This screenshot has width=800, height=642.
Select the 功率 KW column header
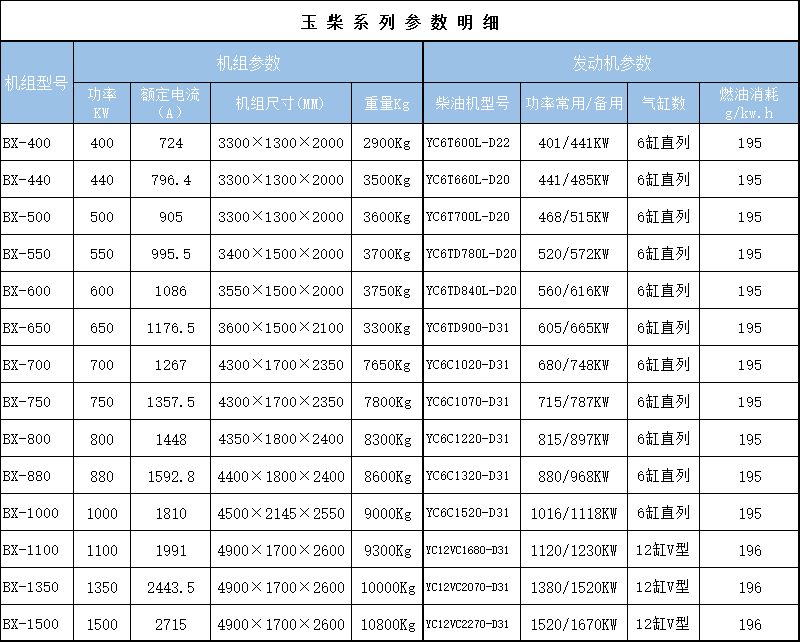coord(102,103)
